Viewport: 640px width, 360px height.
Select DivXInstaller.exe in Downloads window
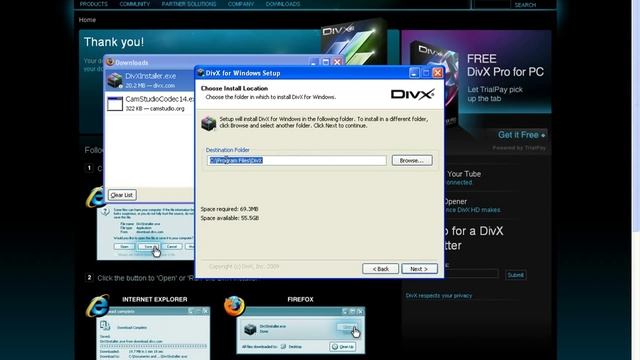pyautogui.click(x=150, y=80)
